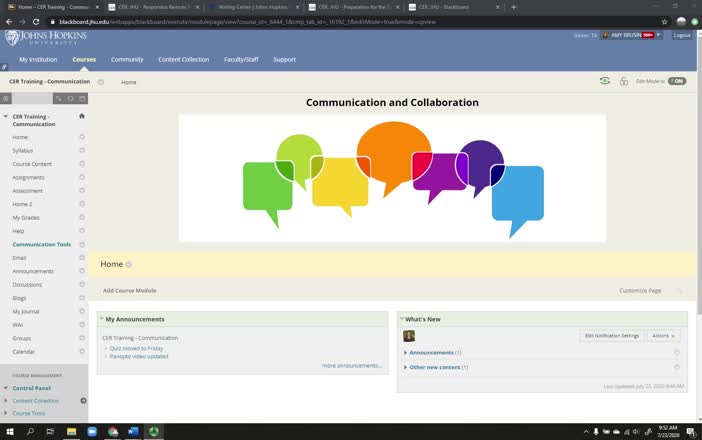Open Discussions menu link
Screen dimensions: 702x440
tap(27, 285)
